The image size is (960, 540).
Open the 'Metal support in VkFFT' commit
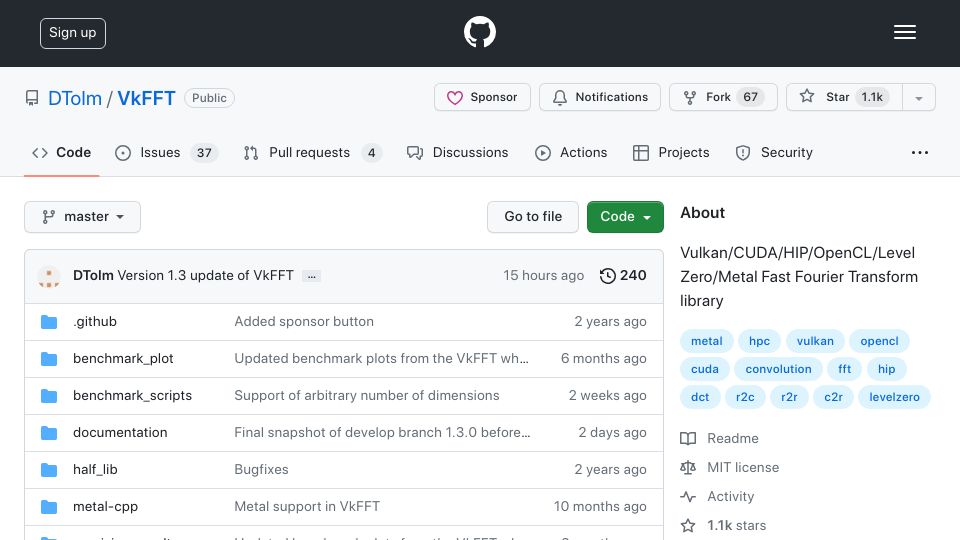click(307, 506)
